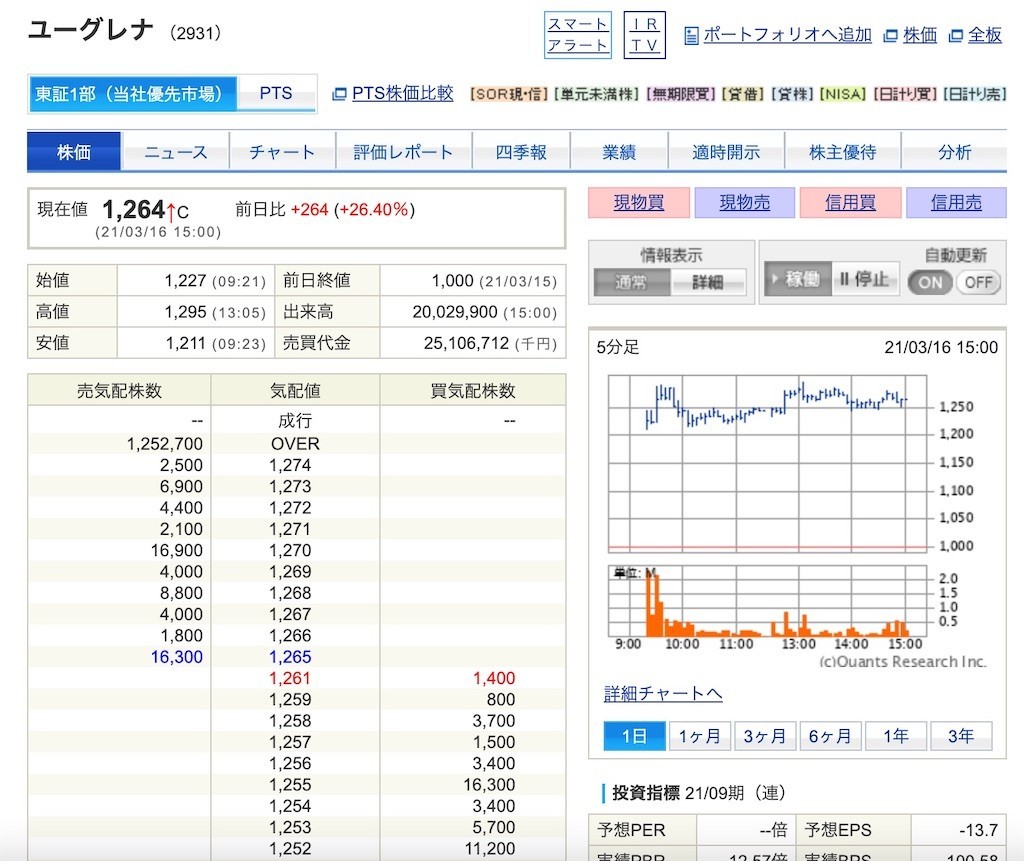Open the 株主優待 tab
Screen dimensions: 1024x861
[x=842, y=152]
